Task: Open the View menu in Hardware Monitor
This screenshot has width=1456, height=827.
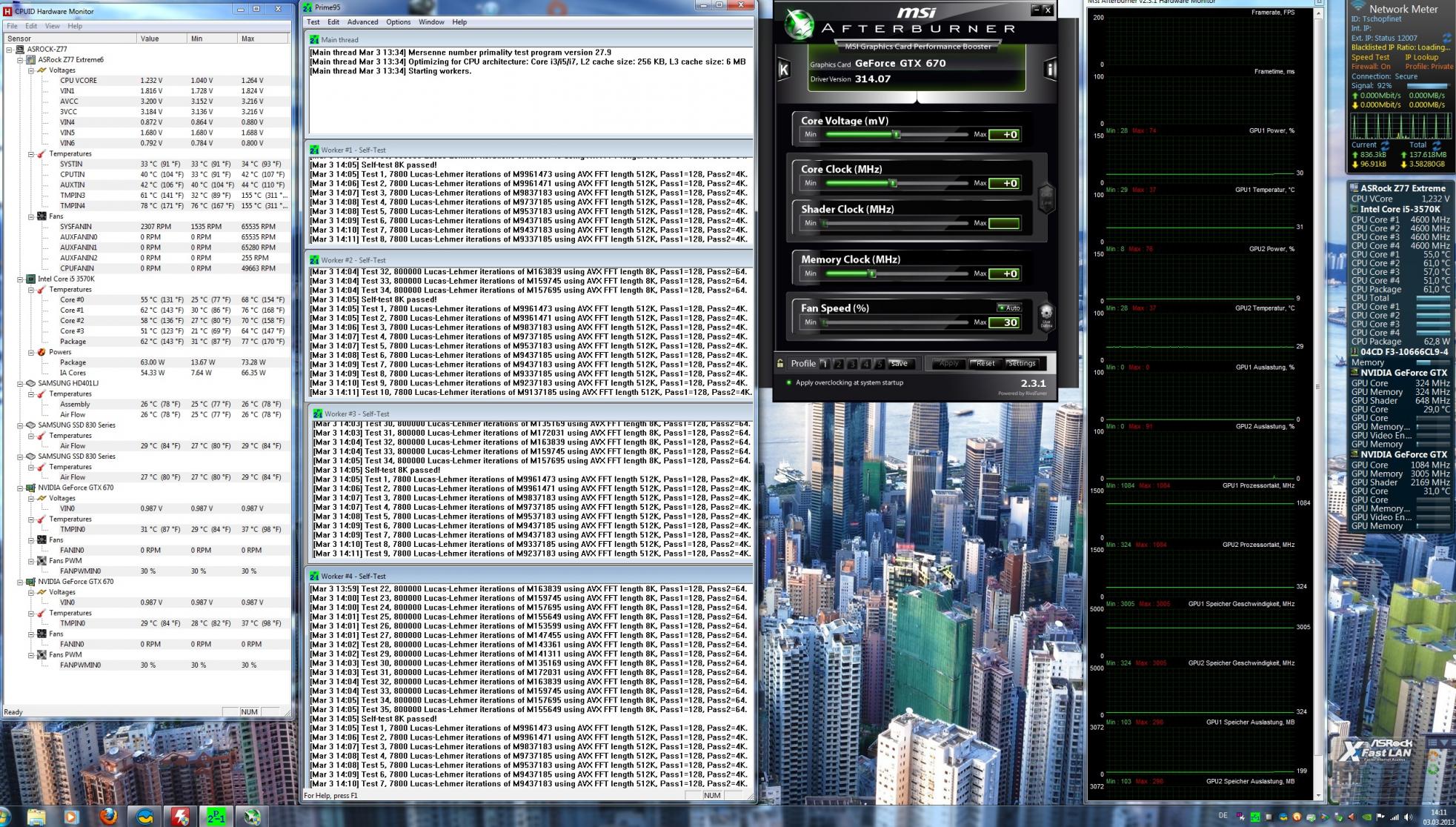Action: coord(52,26)
